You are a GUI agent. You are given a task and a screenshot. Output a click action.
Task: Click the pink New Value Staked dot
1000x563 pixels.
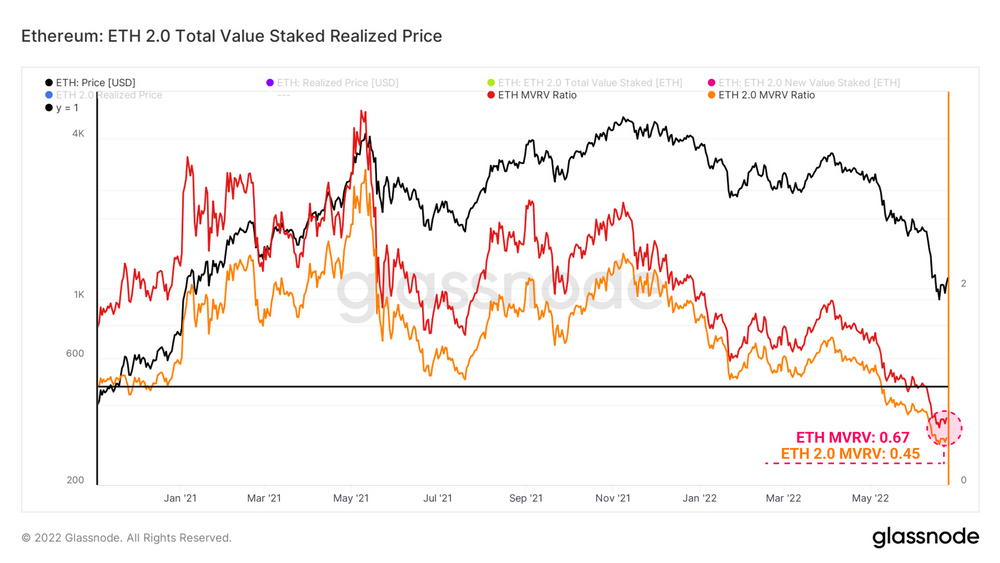(711, 83)
